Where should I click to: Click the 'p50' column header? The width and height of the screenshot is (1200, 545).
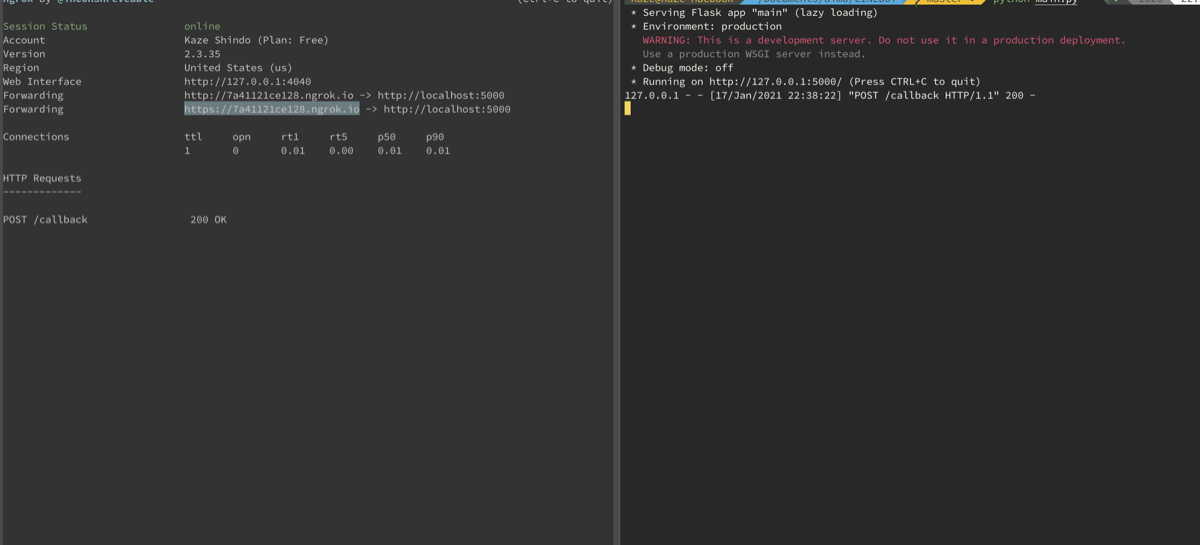click(386, 137)
